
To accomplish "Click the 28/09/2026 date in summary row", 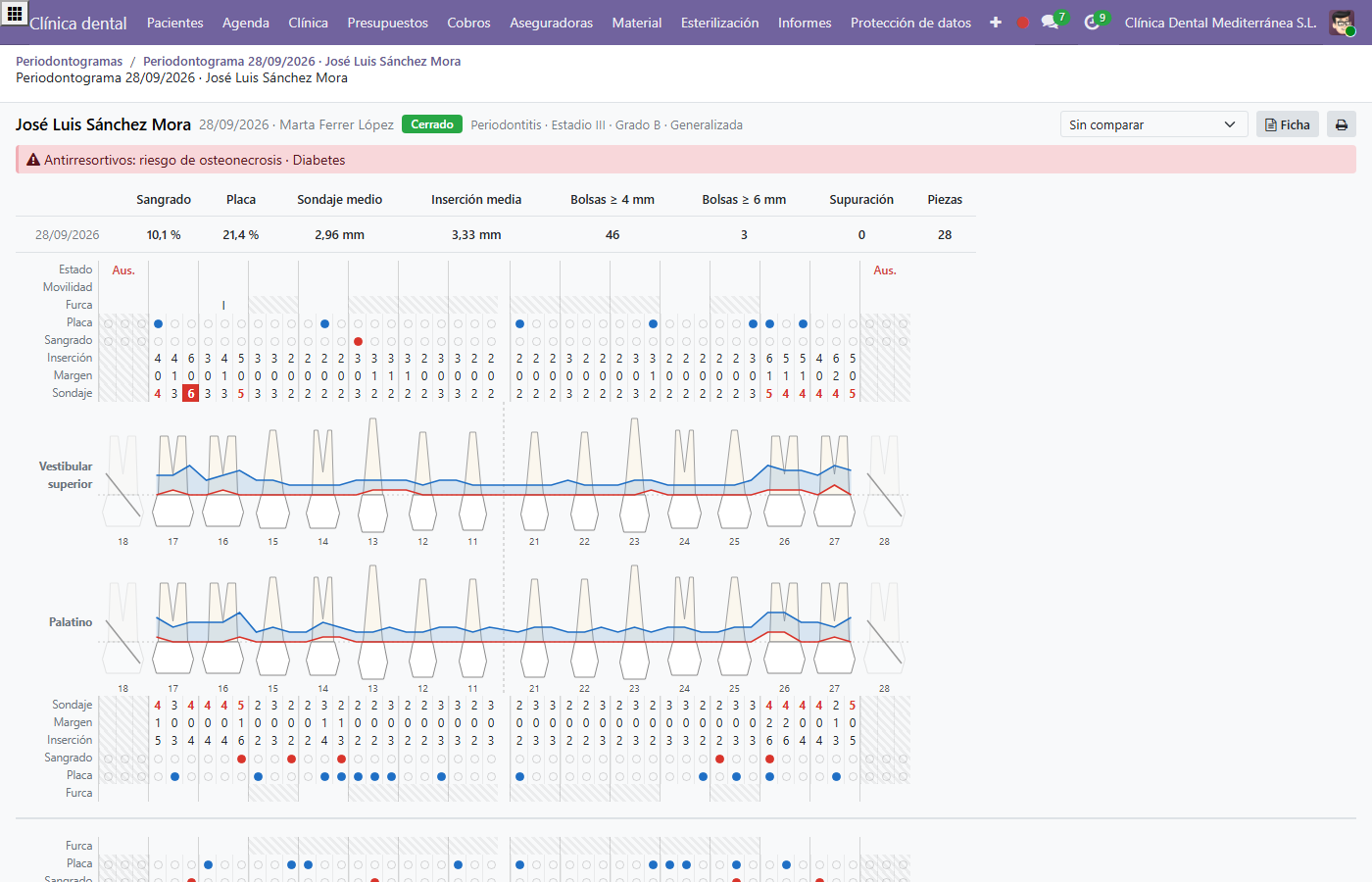I will coord(68,235).
